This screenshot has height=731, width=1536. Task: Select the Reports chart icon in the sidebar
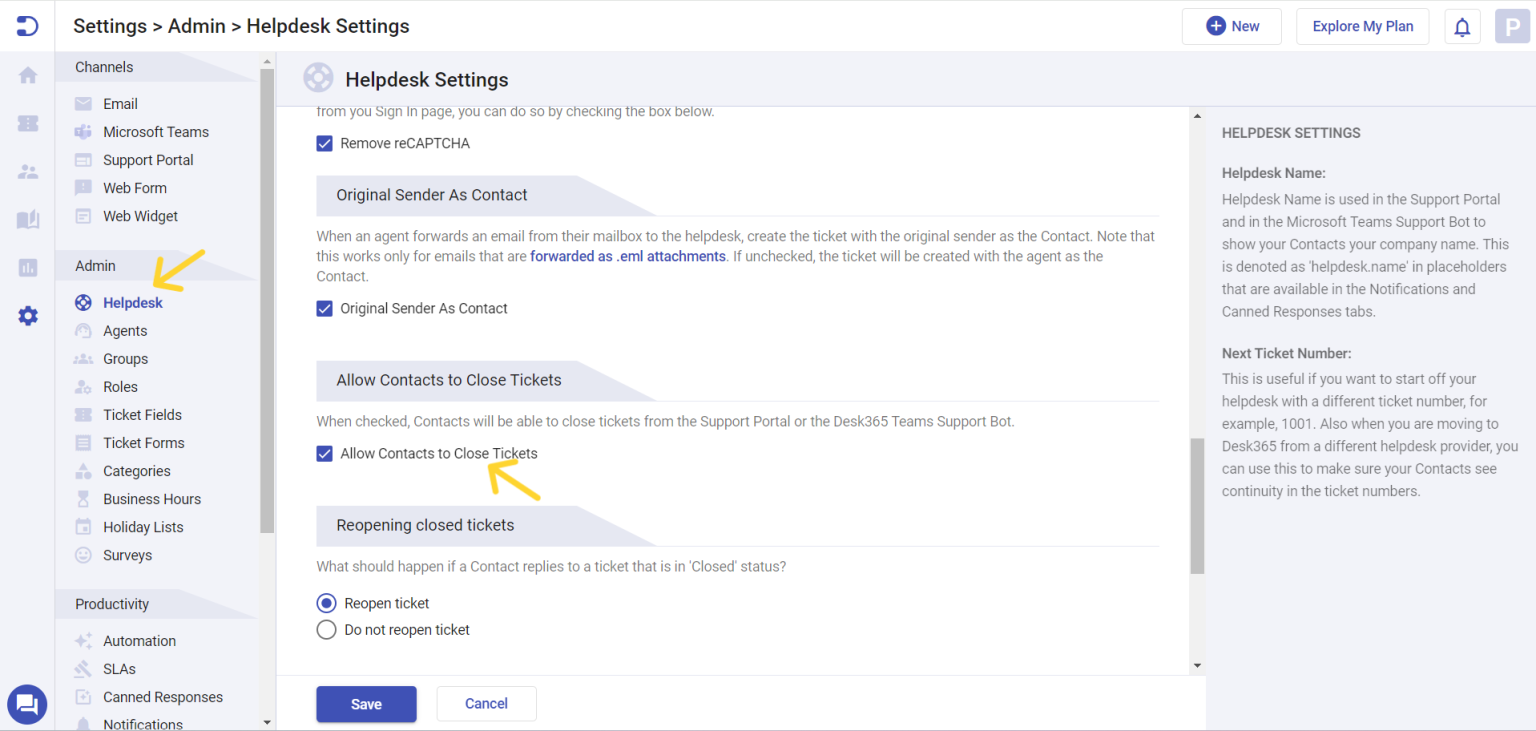point(27,267)
